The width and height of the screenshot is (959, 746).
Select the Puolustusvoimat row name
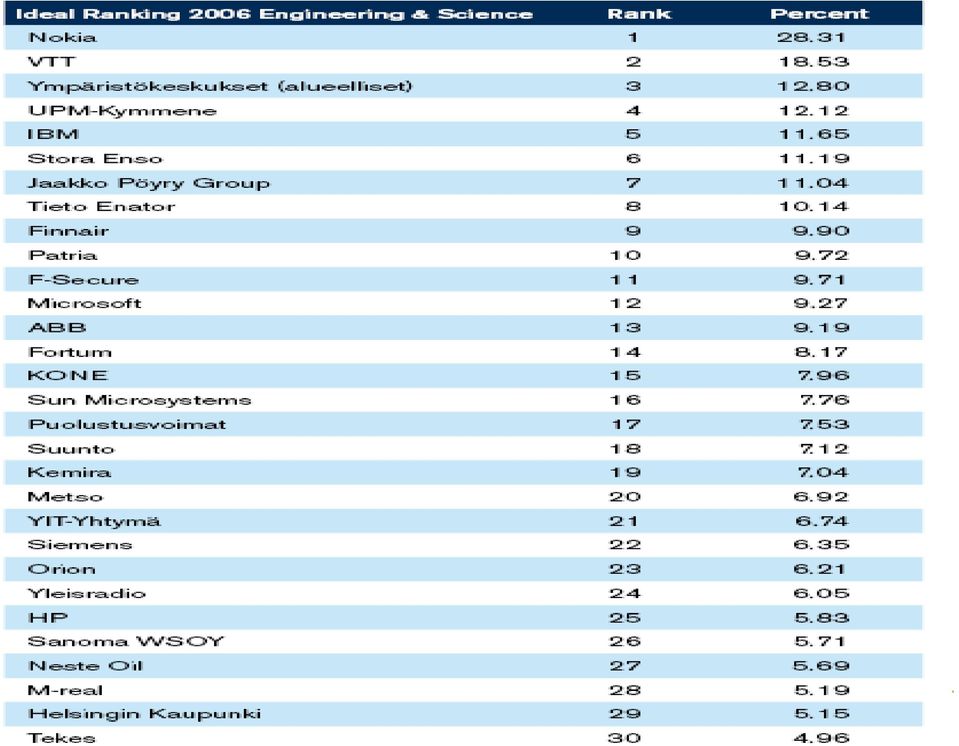coord(127,424)
